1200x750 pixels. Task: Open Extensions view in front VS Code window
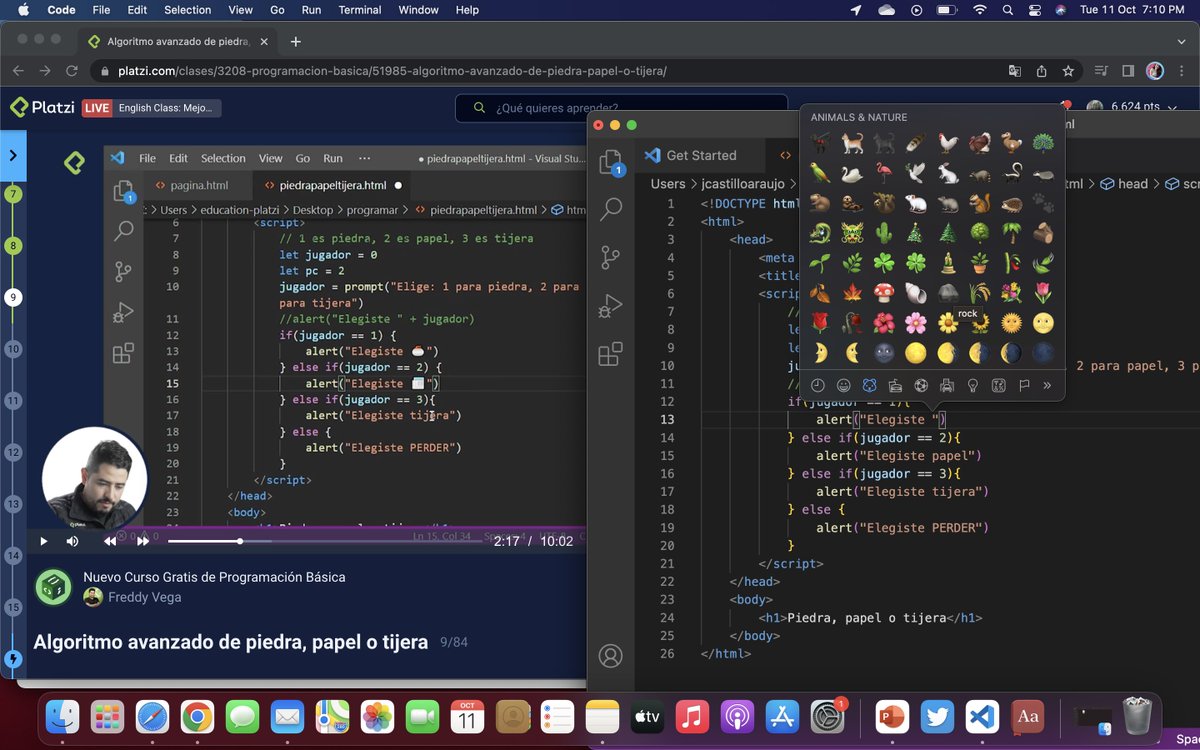610,354
